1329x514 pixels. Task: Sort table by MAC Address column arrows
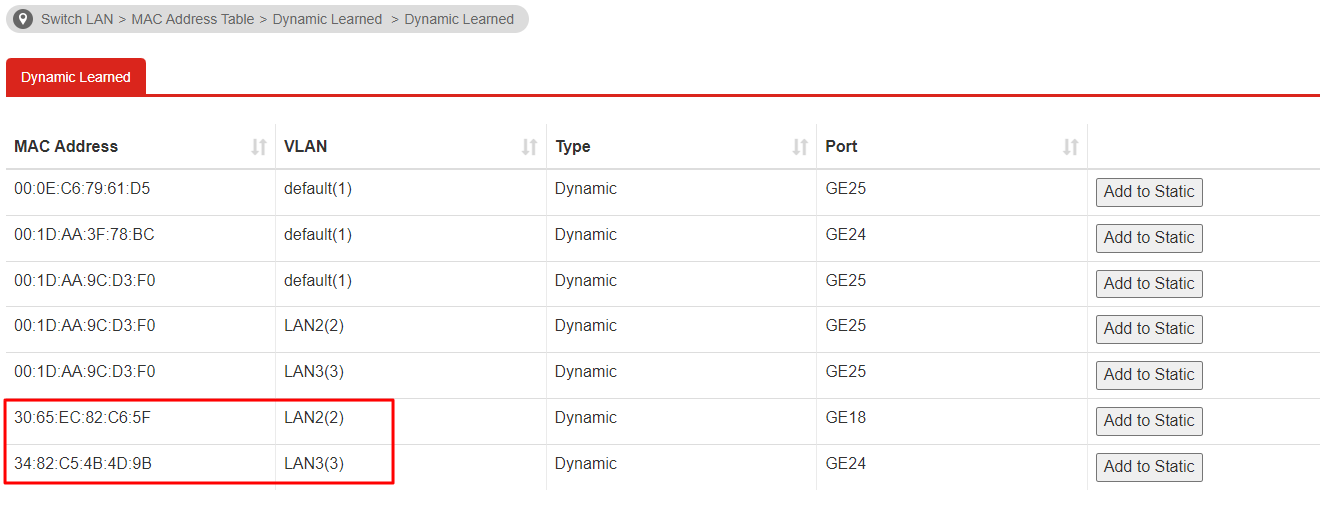259,147
